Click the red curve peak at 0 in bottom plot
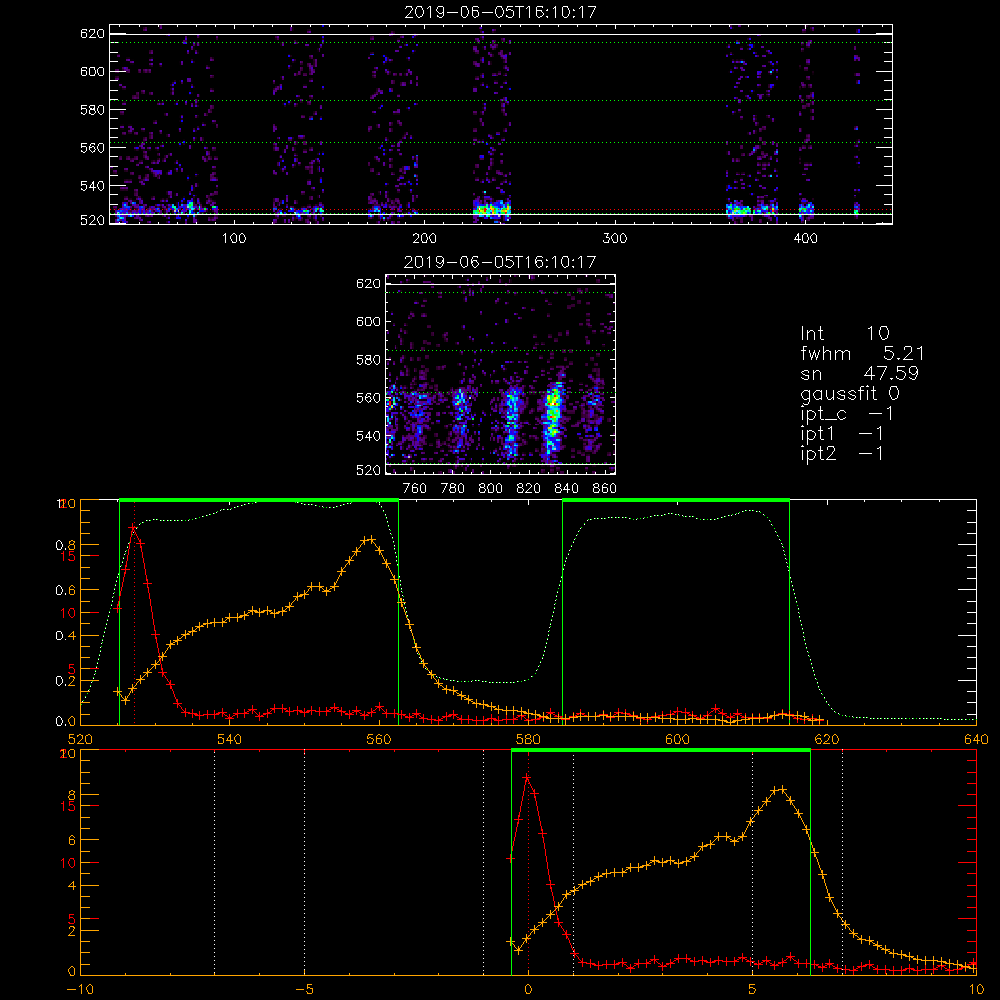 pyautogui.click(x=527, y=777)
